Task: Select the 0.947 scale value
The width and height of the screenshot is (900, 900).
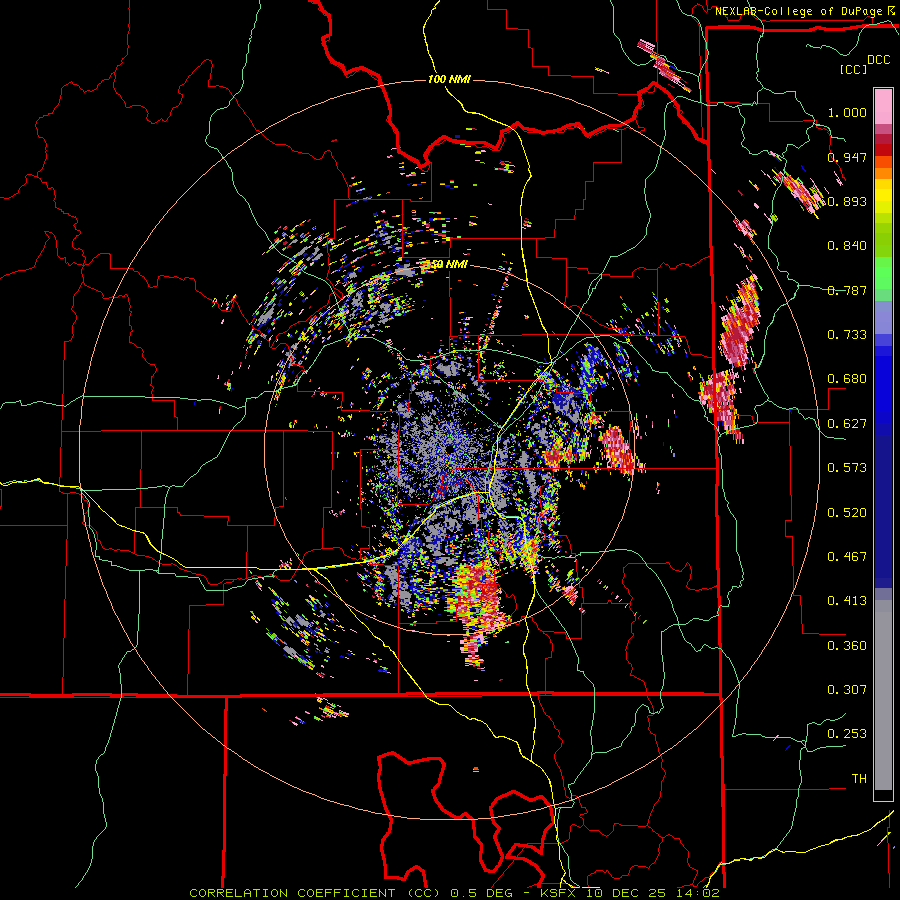Action: tap(847, 157)
